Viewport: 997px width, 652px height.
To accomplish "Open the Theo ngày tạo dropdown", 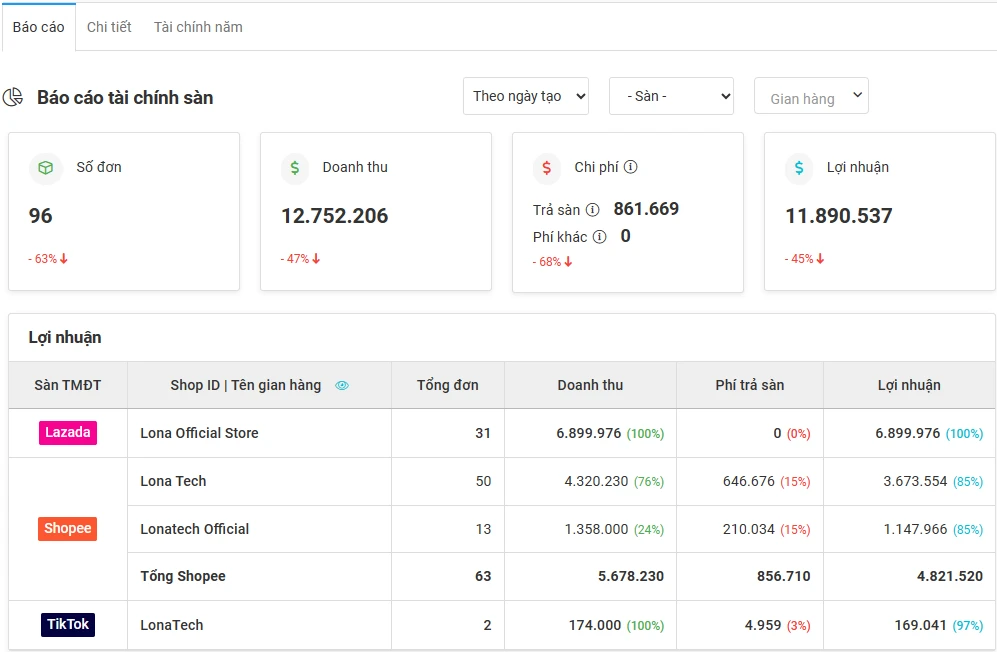I will click(525, 96).
